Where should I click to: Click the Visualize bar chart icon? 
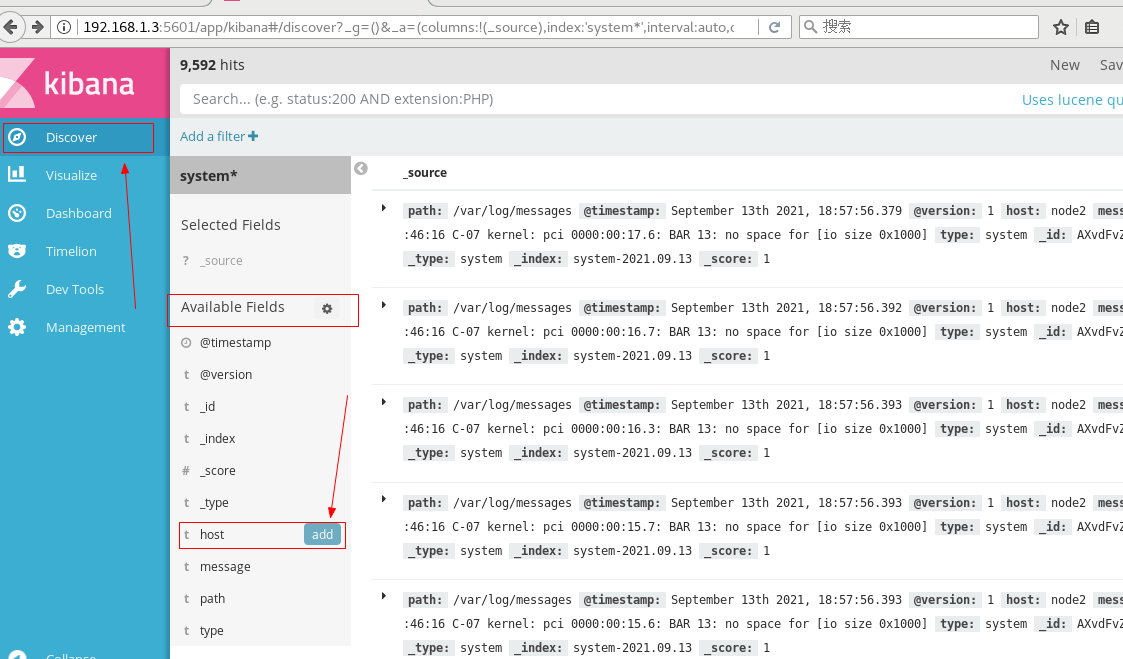click(x=17, y=175)
